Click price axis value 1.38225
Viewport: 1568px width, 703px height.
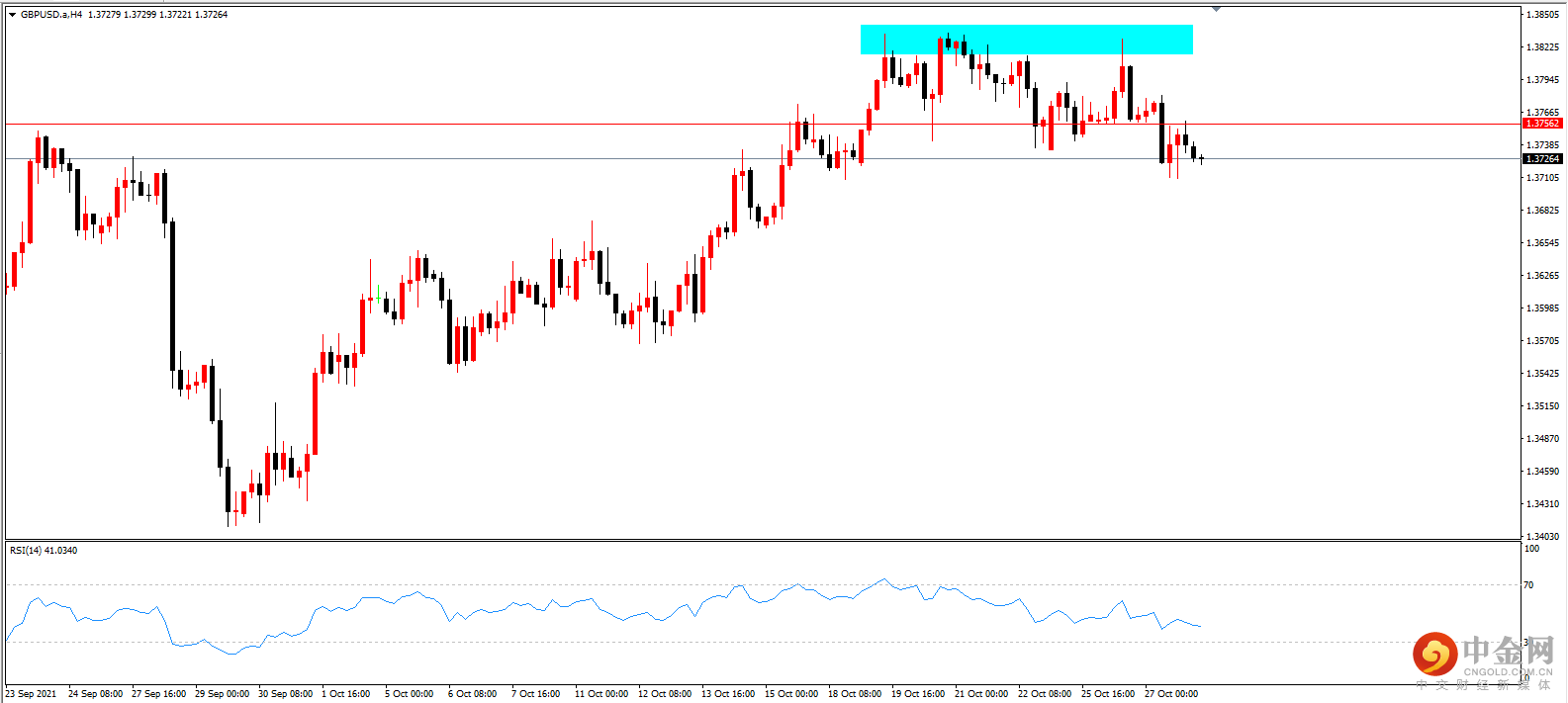(x=1542, y=47)
